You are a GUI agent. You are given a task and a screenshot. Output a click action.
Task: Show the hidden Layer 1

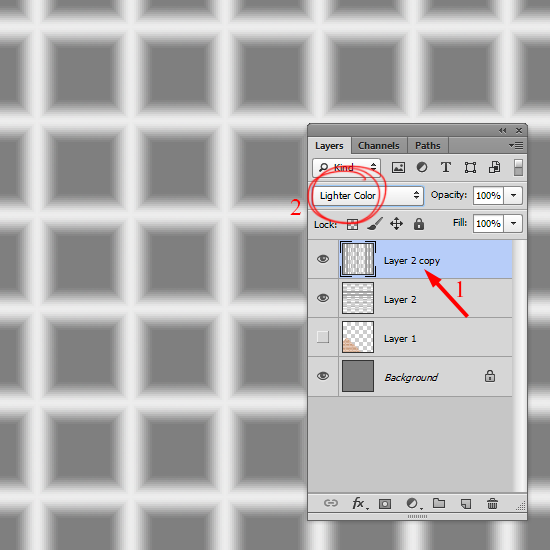323,337
